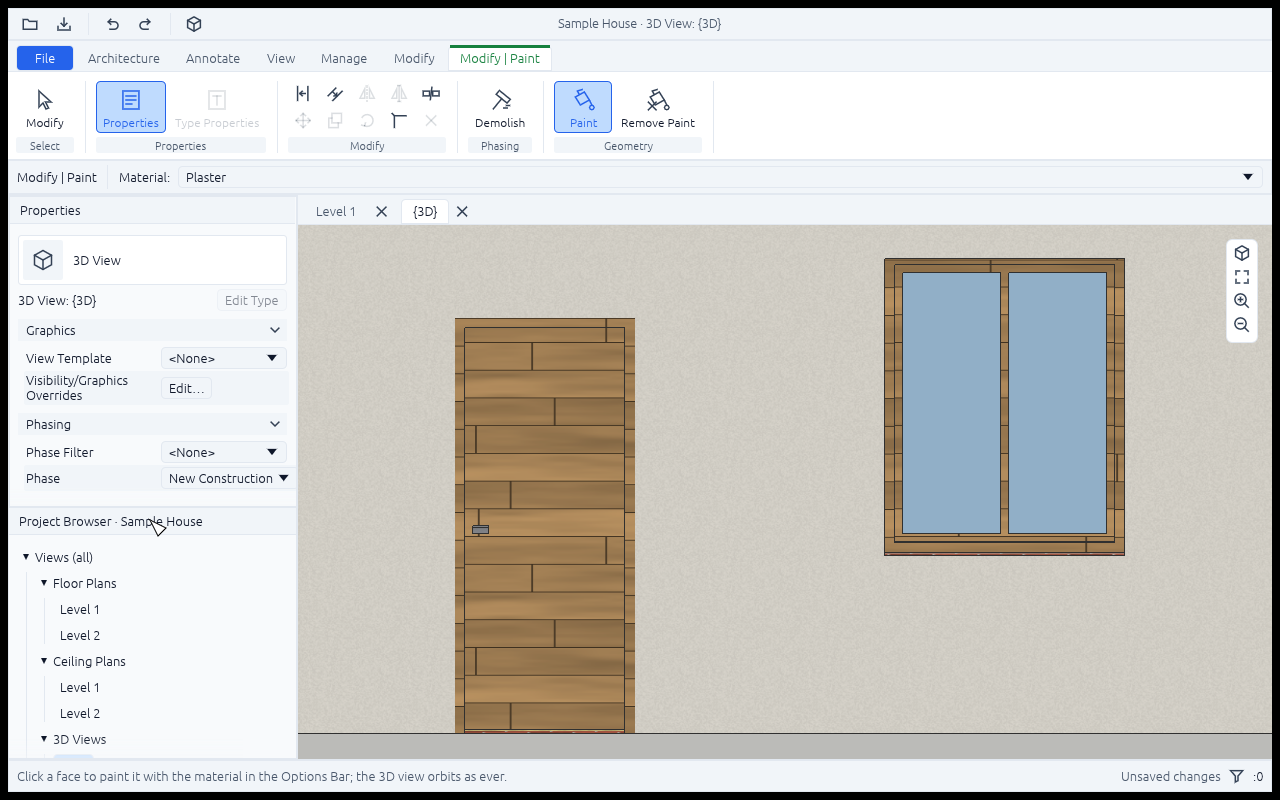The image size is (1280, 800).
Task: Toggle the Properties palette button
Action: (x=131, y=107)
